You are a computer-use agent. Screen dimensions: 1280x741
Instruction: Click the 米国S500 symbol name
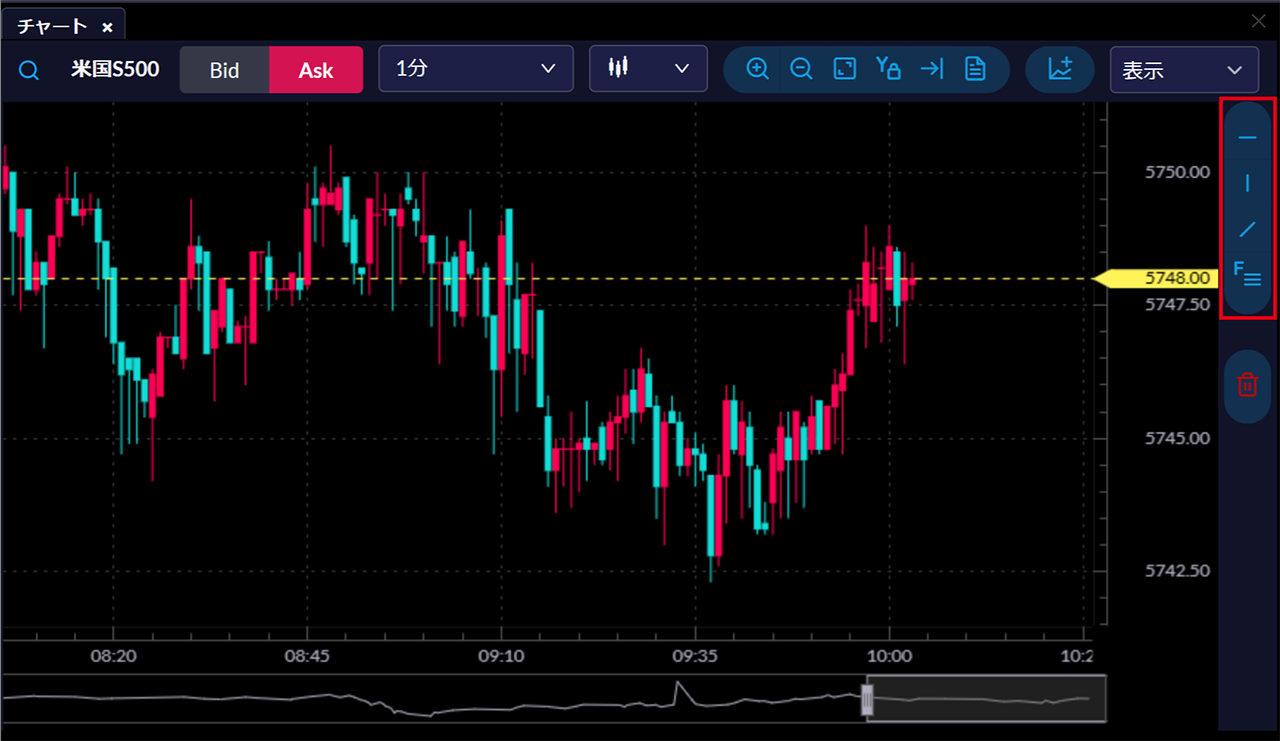pos(115,70)
